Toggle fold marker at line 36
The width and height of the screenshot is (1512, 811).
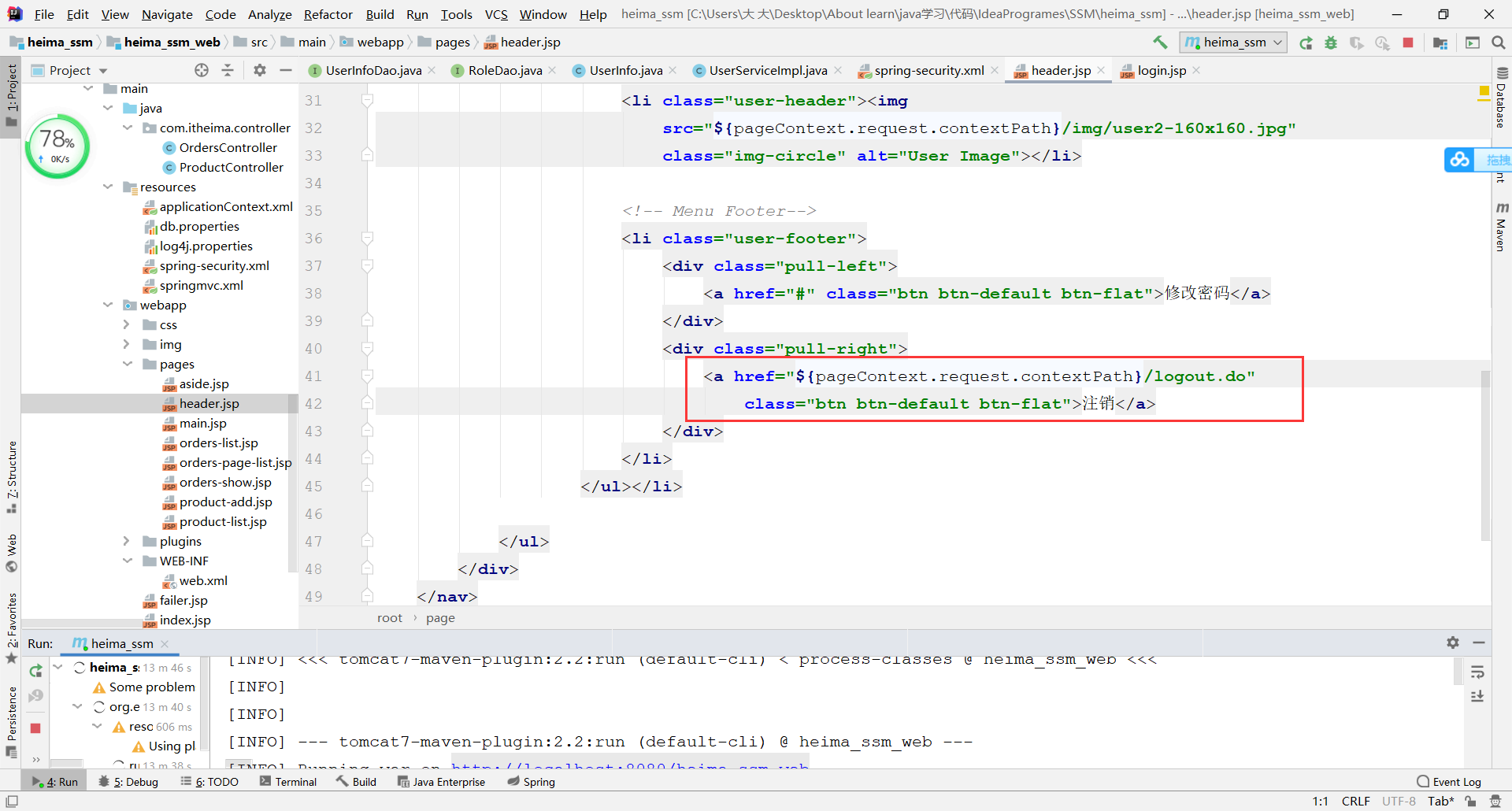point(367,238)
